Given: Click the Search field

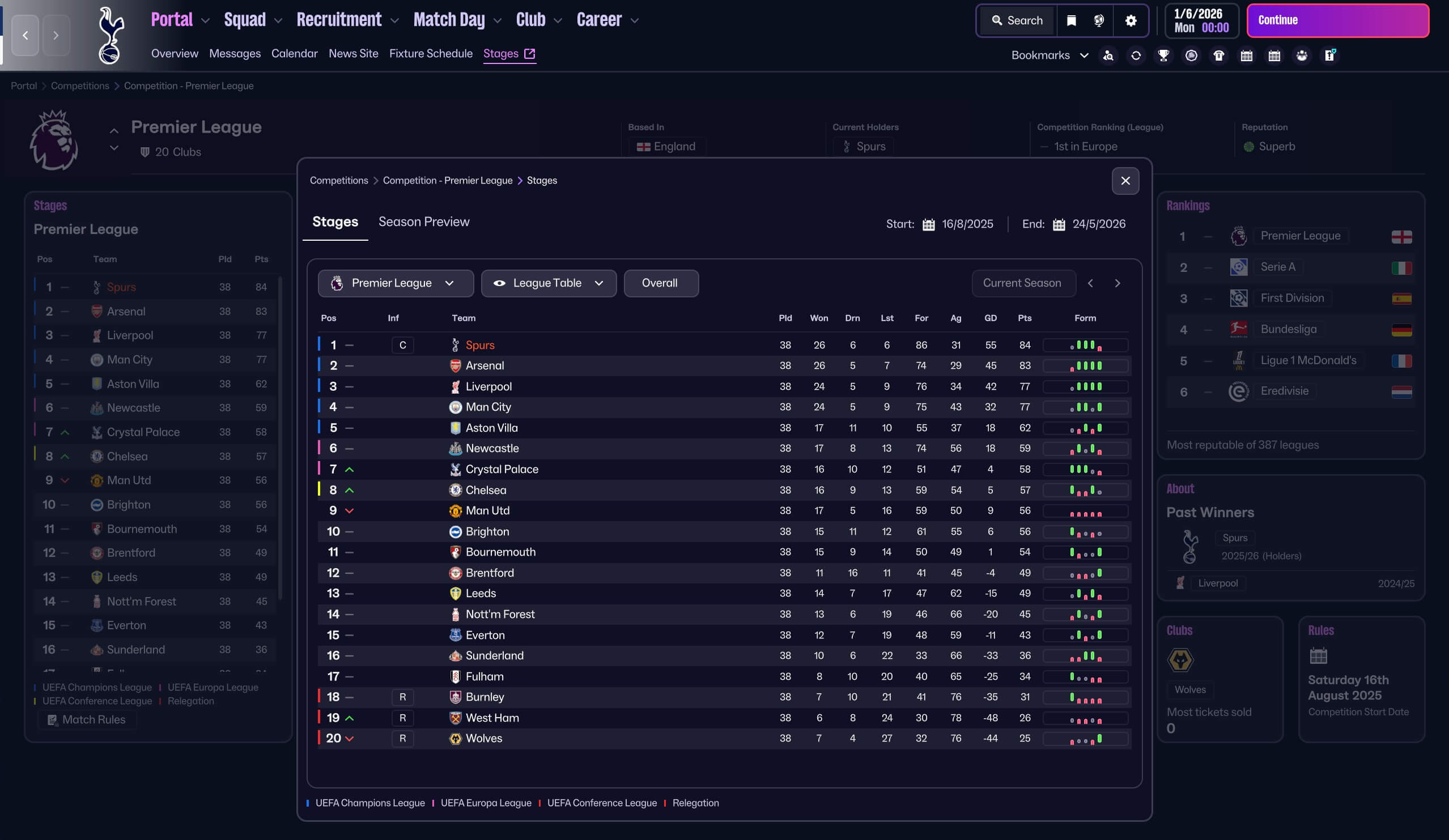Looking at the screenshot, I should [1017, 21].
